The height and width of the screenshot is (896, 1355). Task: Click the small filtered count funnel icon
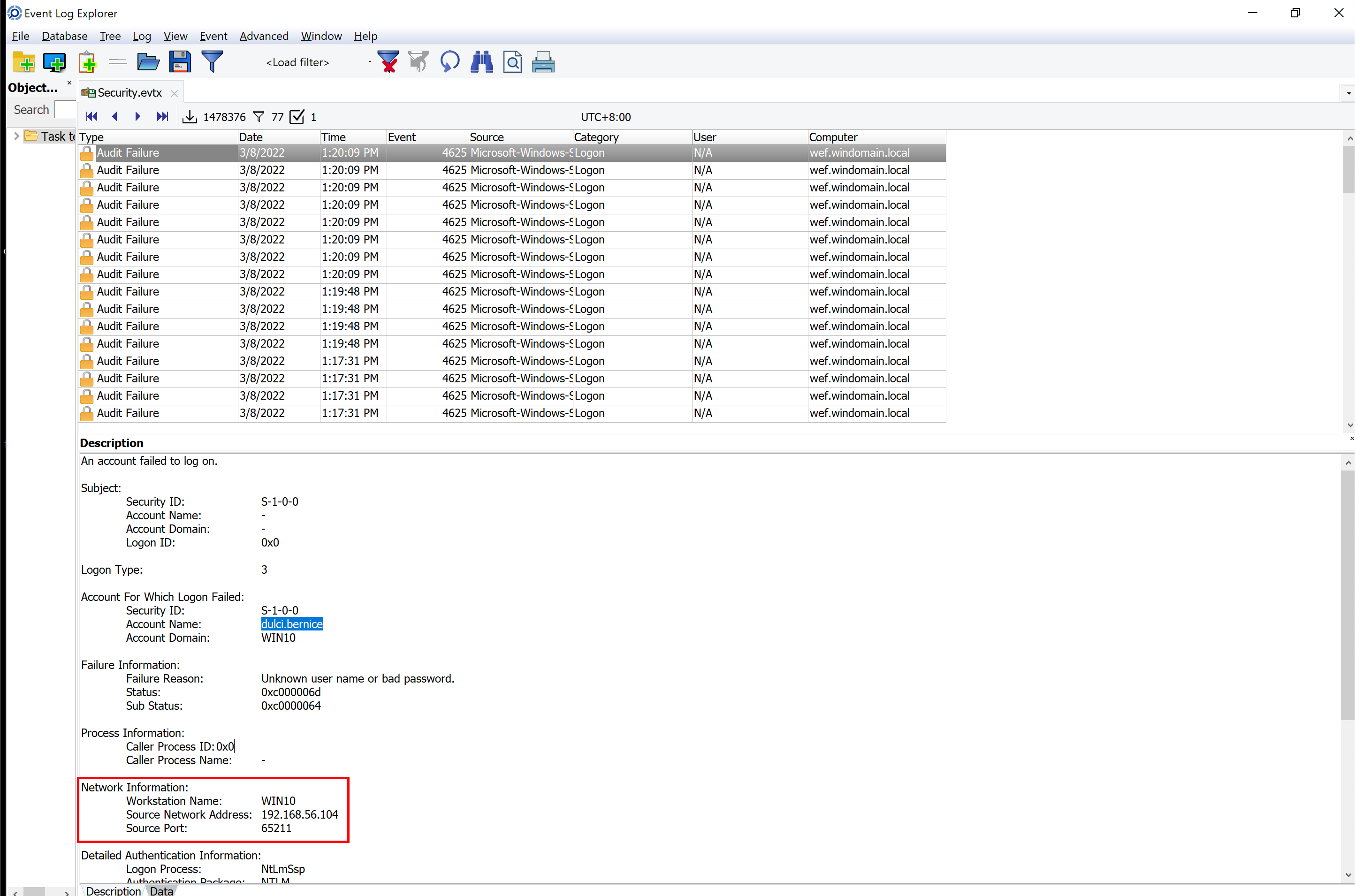pos(259,116)
